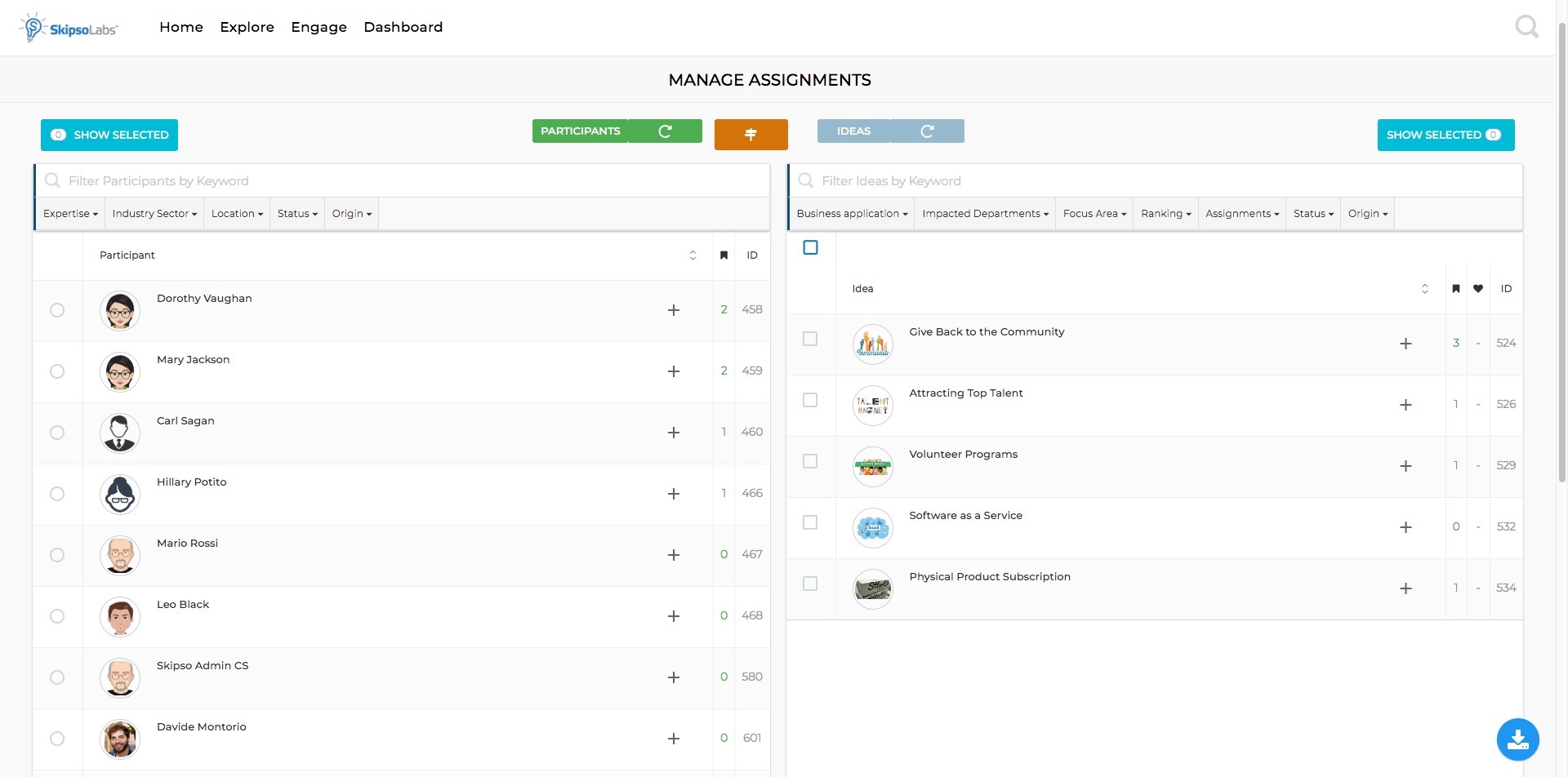Open the Expertise filter dropdown
Screen dimensions: 1568x777
(70, 214)
